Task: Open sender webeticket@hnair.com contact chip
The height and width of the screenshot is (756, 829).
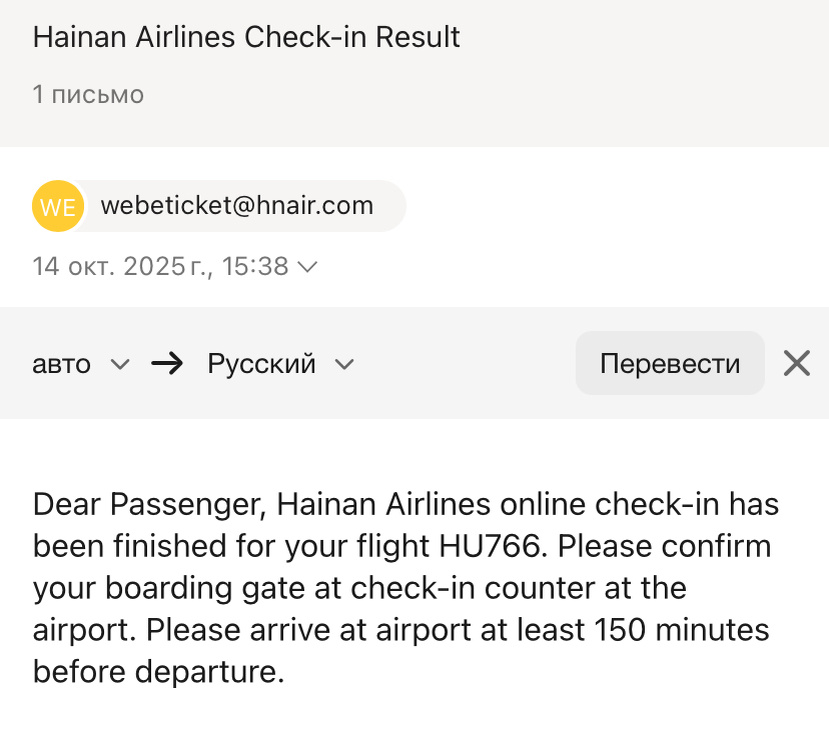Action: coord(237,206)
